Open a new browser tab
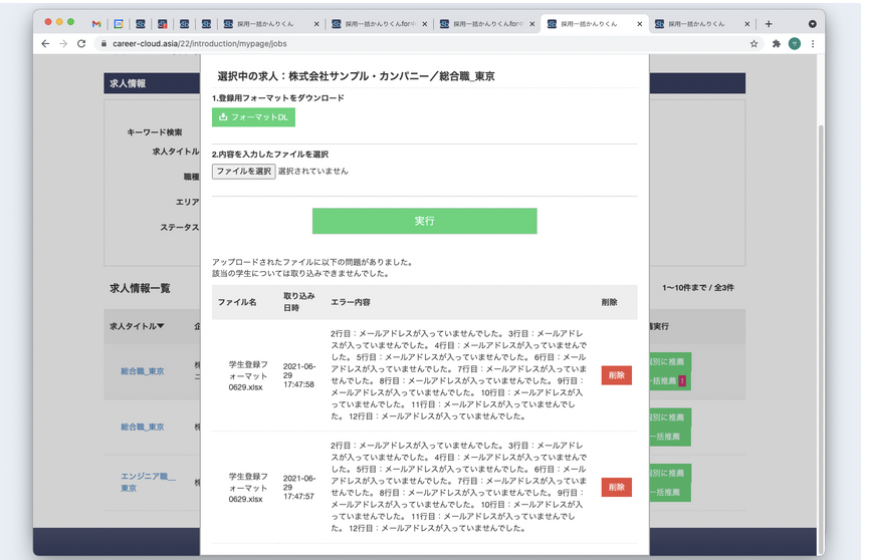The height and width of the screenshot is (560, 876). click(x=768, y=24)
